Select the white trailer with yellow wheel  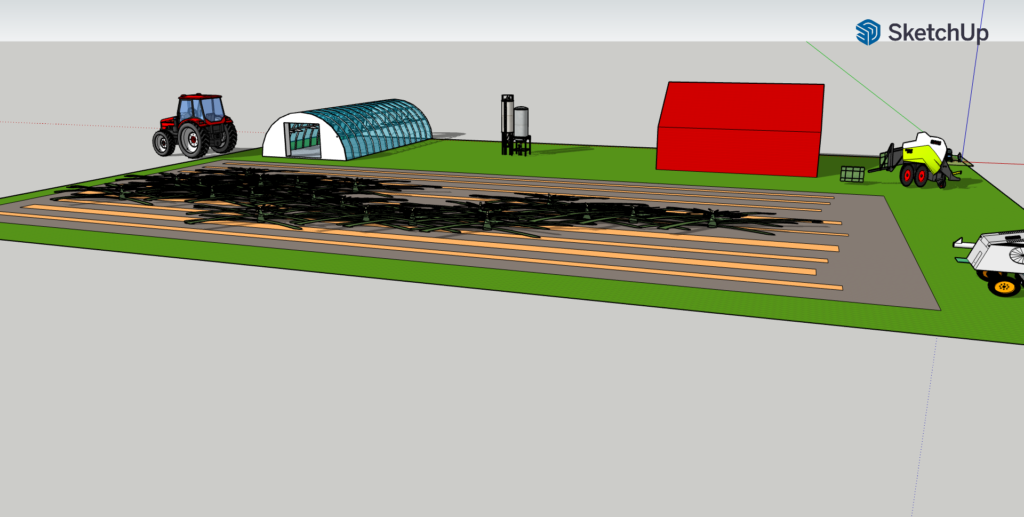(991, 262)
